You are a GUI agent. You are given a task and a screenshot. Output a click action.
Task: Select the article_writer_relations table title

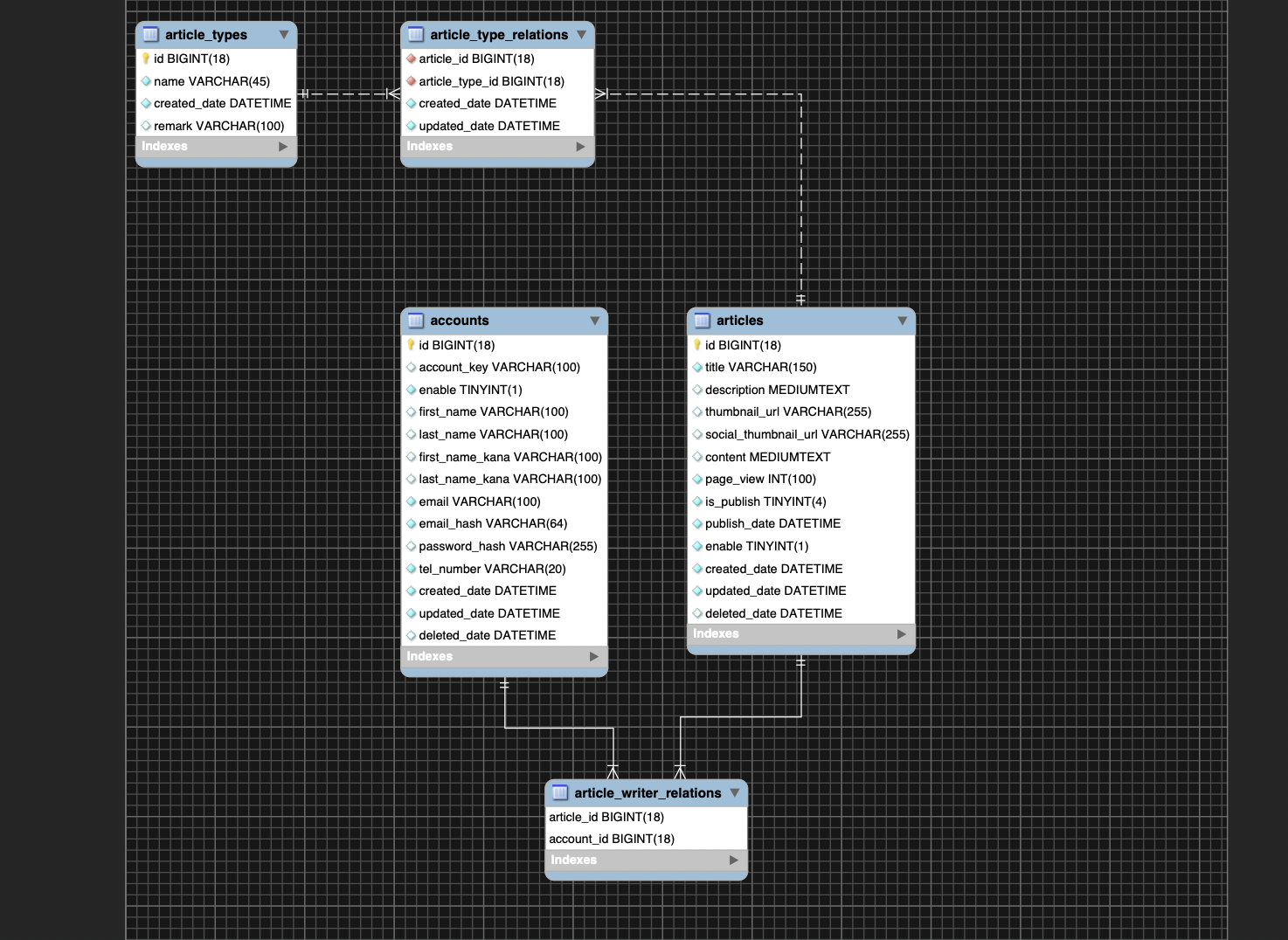(x=647, y=793)
